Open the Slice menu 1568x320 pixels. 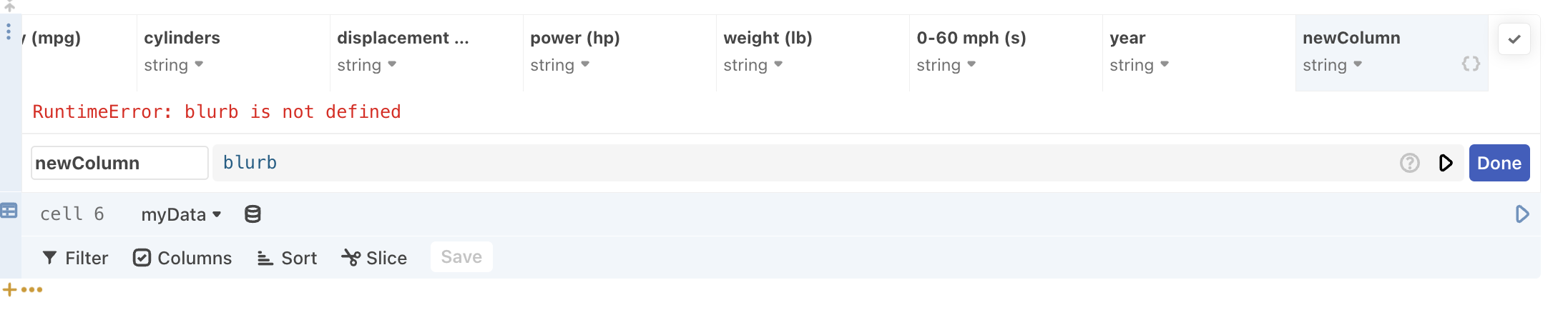(374, 258)
